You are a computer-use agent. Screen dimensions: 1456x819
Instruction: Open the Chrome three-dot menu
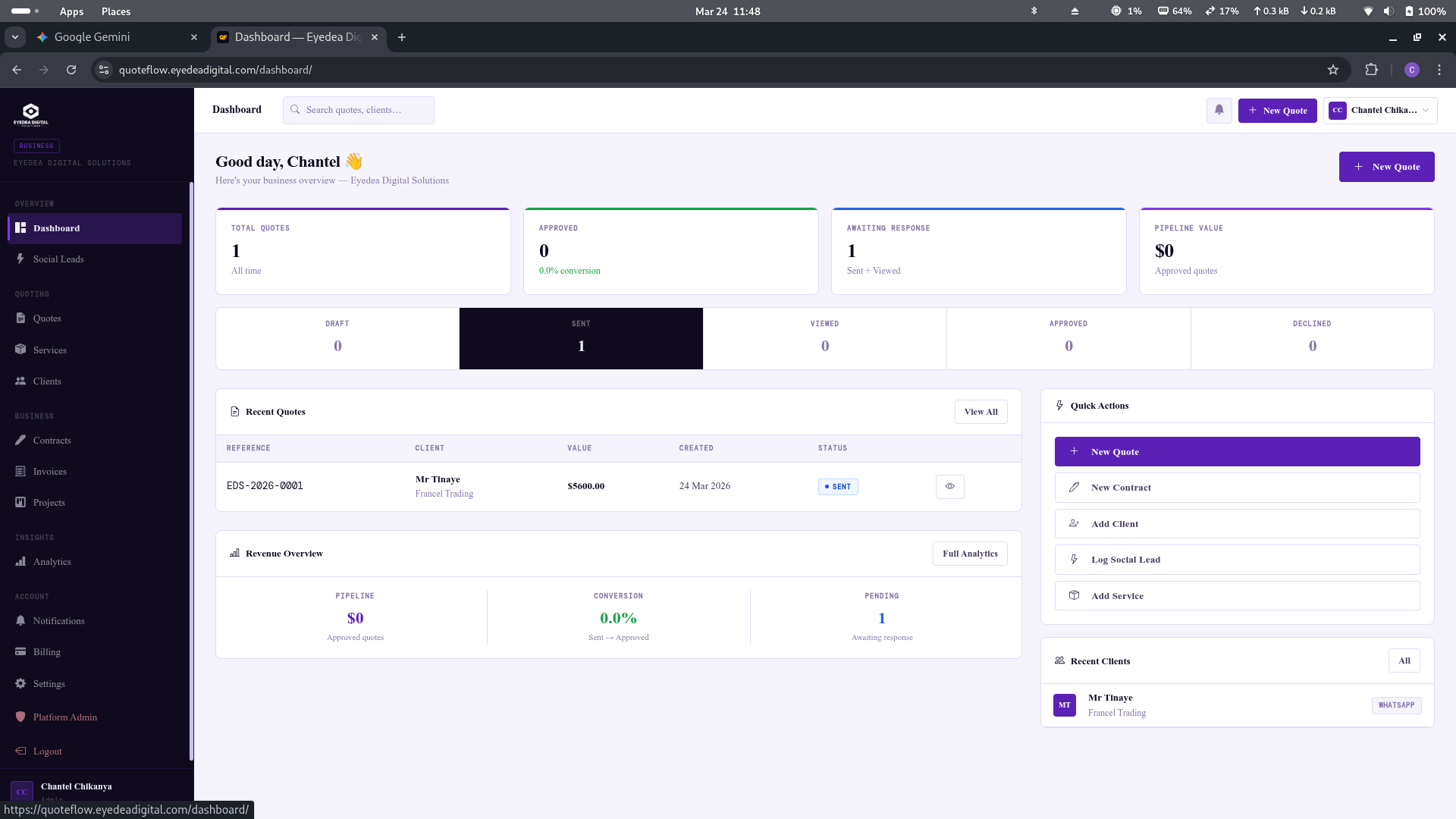(x=1439, y=70)
